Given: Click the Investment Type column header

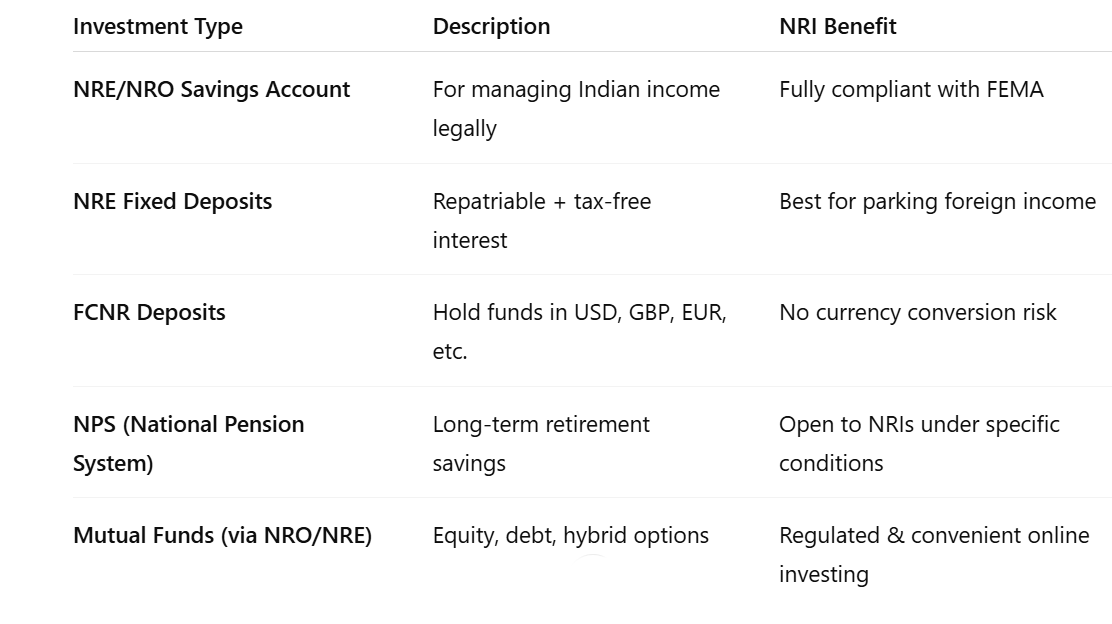Looking at the screenshot, I should (x=157, y=27).
